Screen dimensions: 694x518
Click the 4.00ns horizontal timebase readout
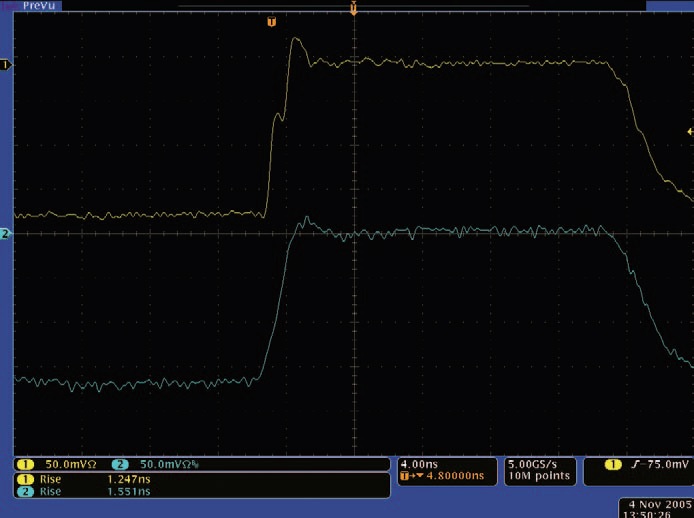418,464
